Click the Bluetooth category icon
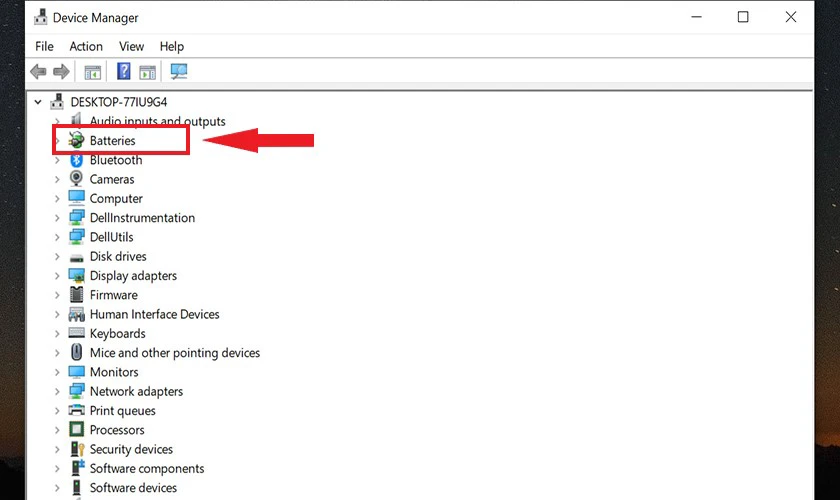 click(x=77, y=160)
